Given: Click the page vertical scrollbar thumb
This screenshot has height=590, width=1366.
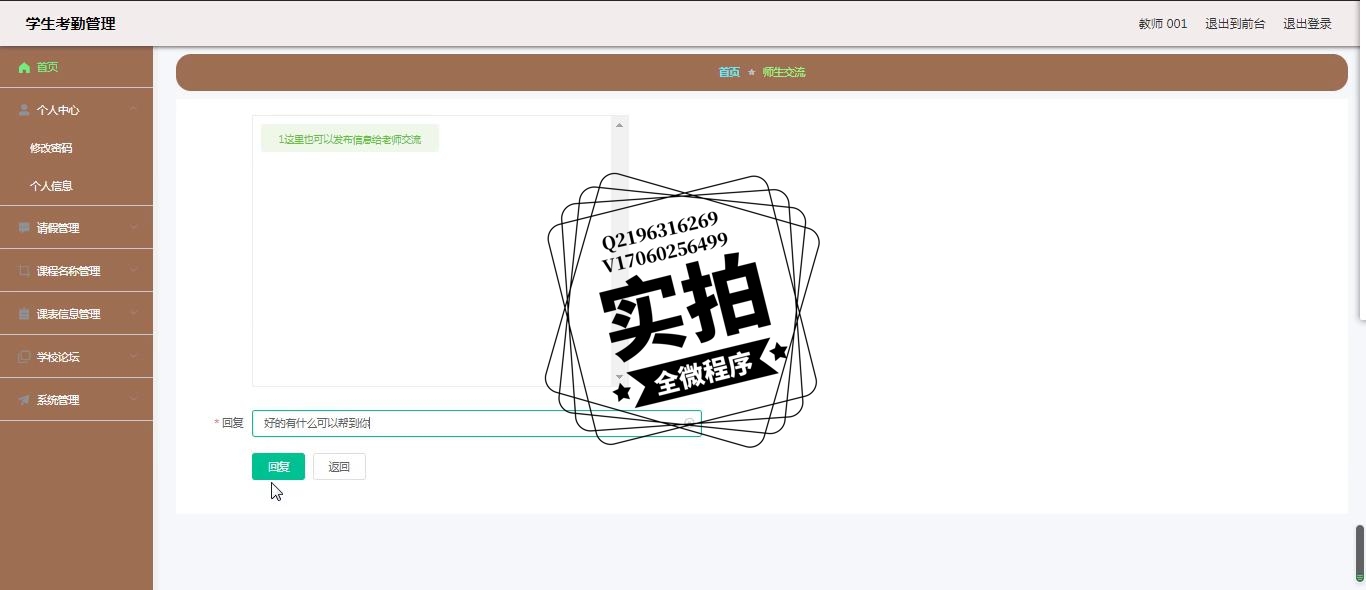Looking at the screenshot, I should coord(1360,553).
